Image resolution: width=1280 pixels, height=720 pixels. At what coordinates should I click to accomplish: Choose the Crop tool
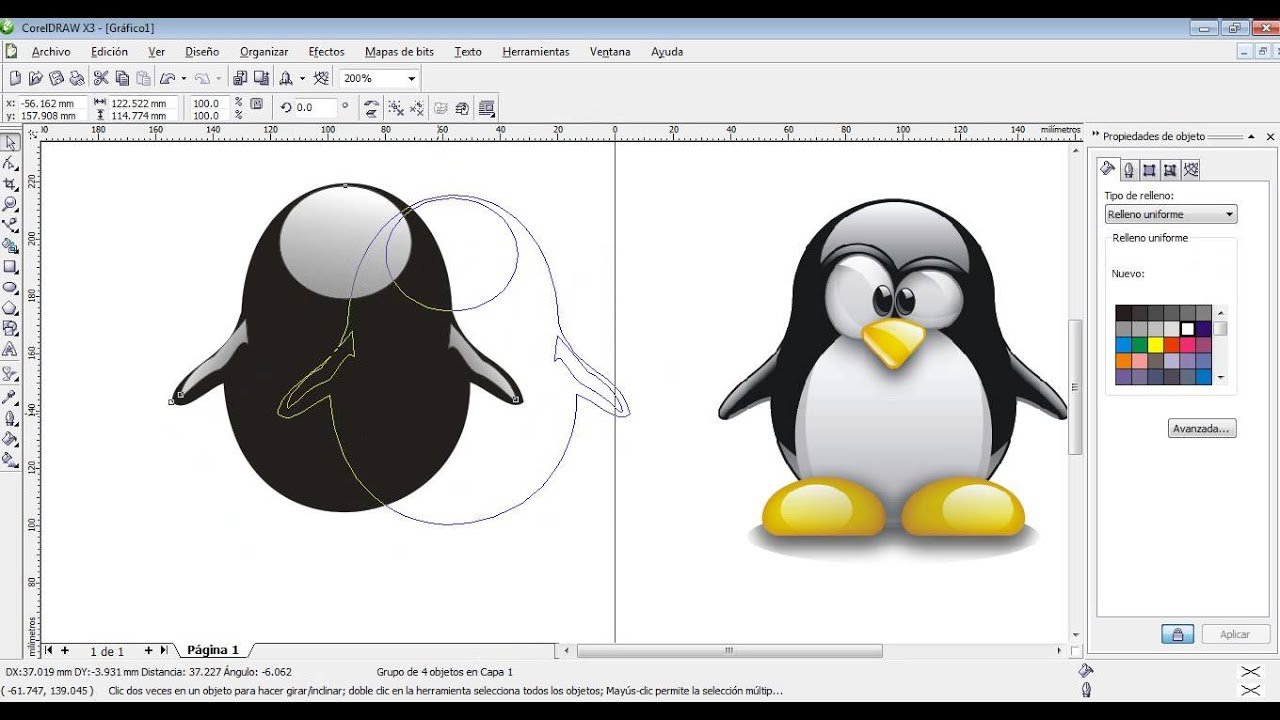coord(11,184)
